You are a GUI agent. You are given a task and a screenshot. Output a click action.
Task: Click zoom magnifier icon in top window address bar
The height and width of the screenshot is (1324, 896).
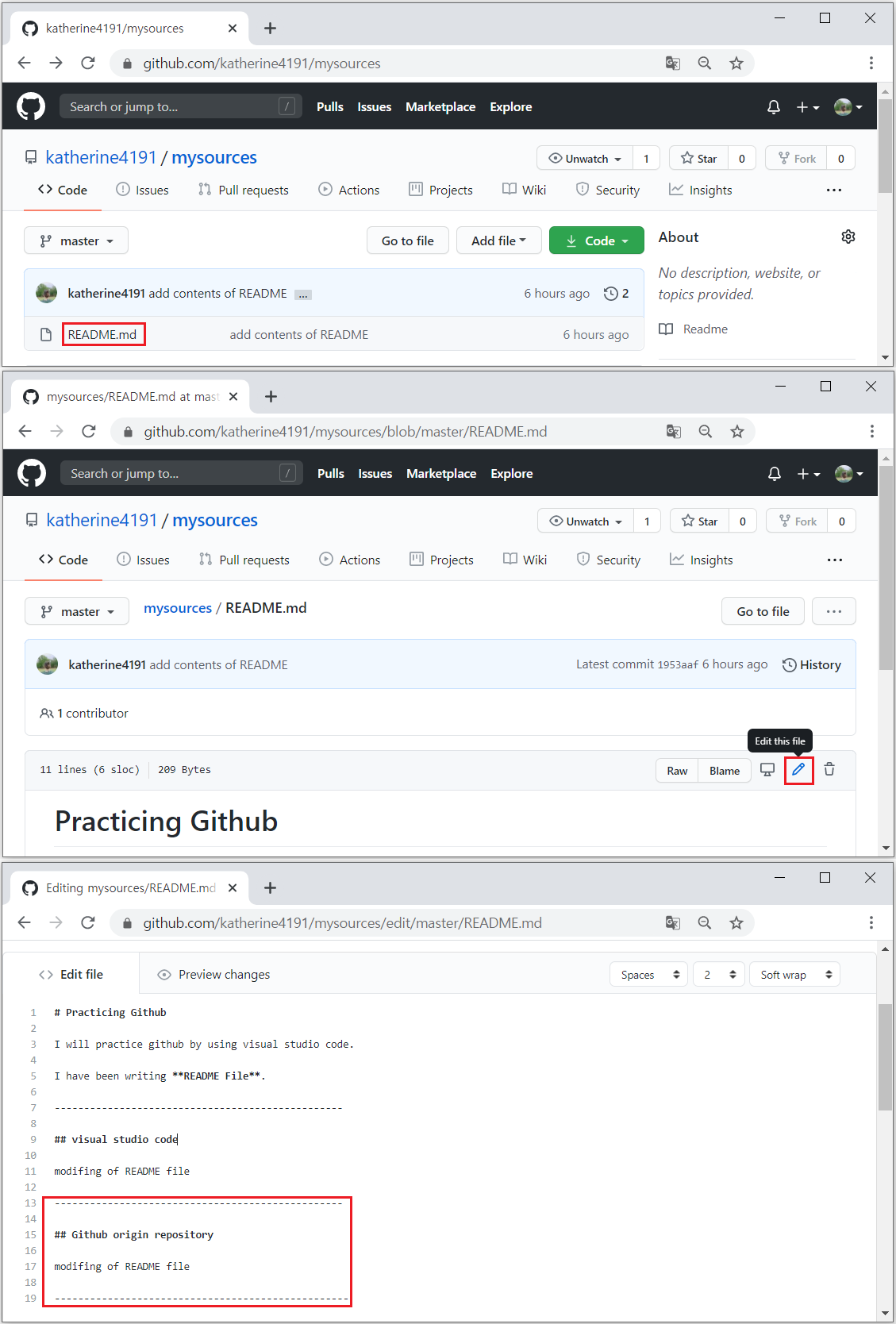tap(705, 64)
